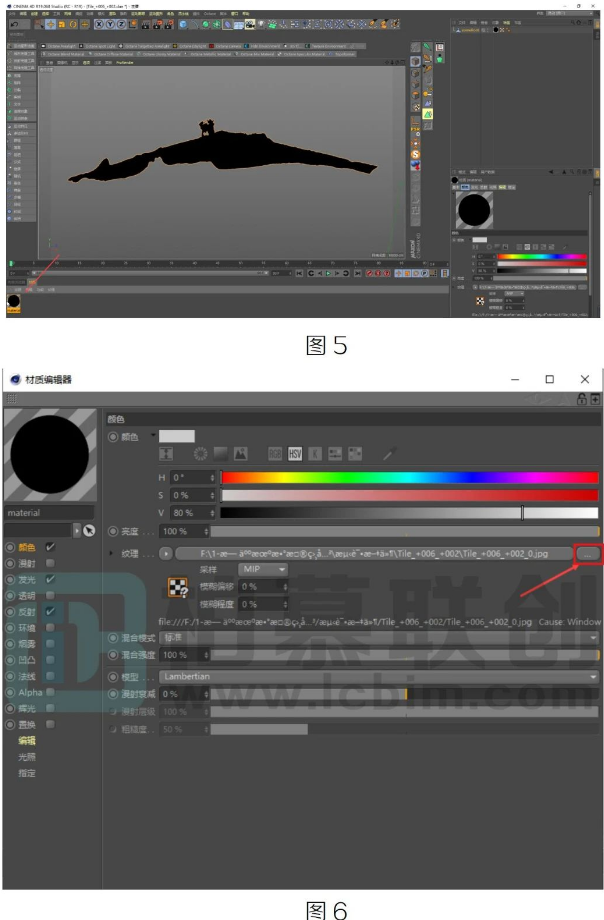Enable the 环境 channel checkbox
604x920 pixels.
pyautogui.click(x=50, y=628)
